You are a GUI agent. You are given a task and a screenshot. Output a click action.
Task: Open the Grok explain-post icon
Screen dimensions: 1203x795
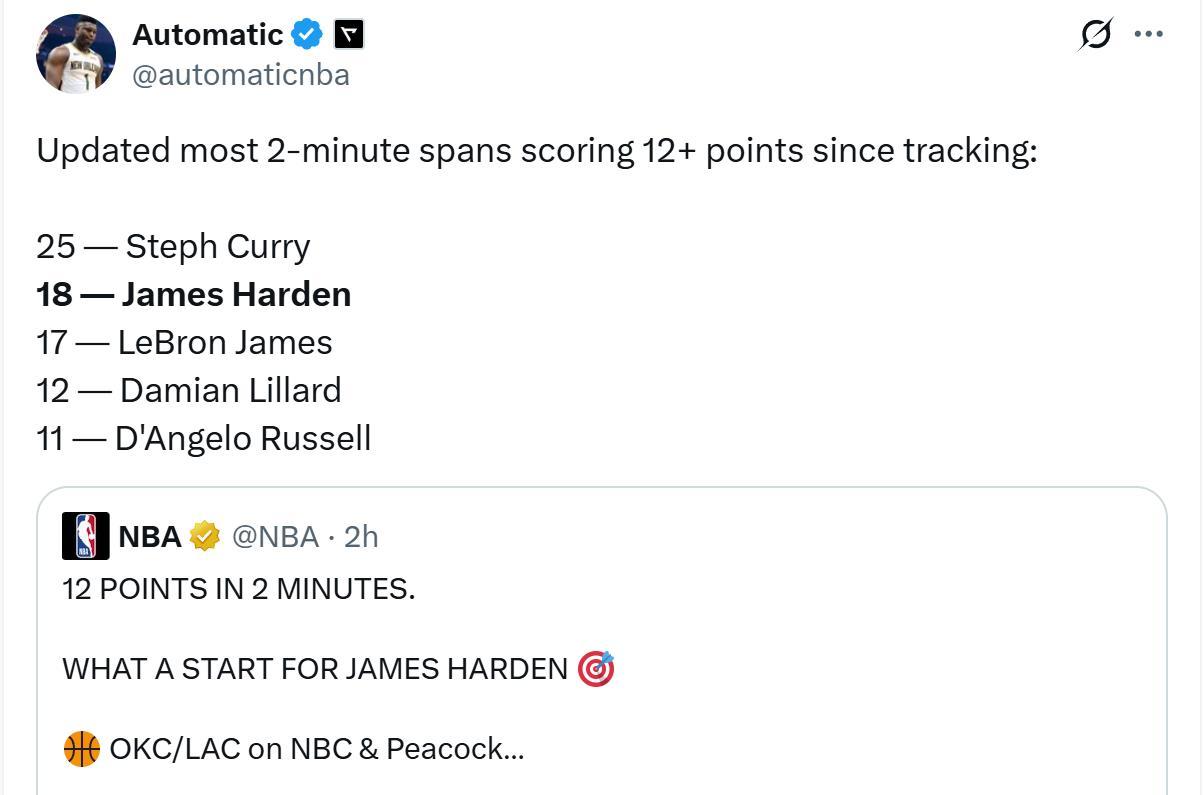pos(1095,35)
